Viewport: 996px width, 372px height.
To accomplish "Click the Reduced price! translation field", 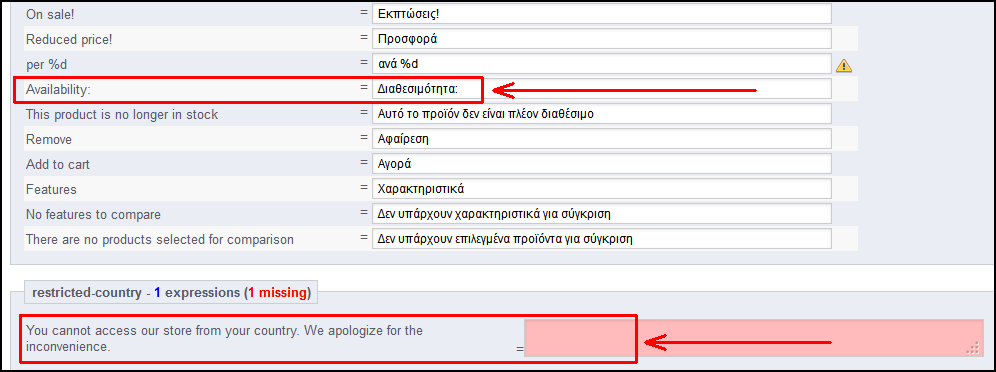I will [x=602, y=39].
